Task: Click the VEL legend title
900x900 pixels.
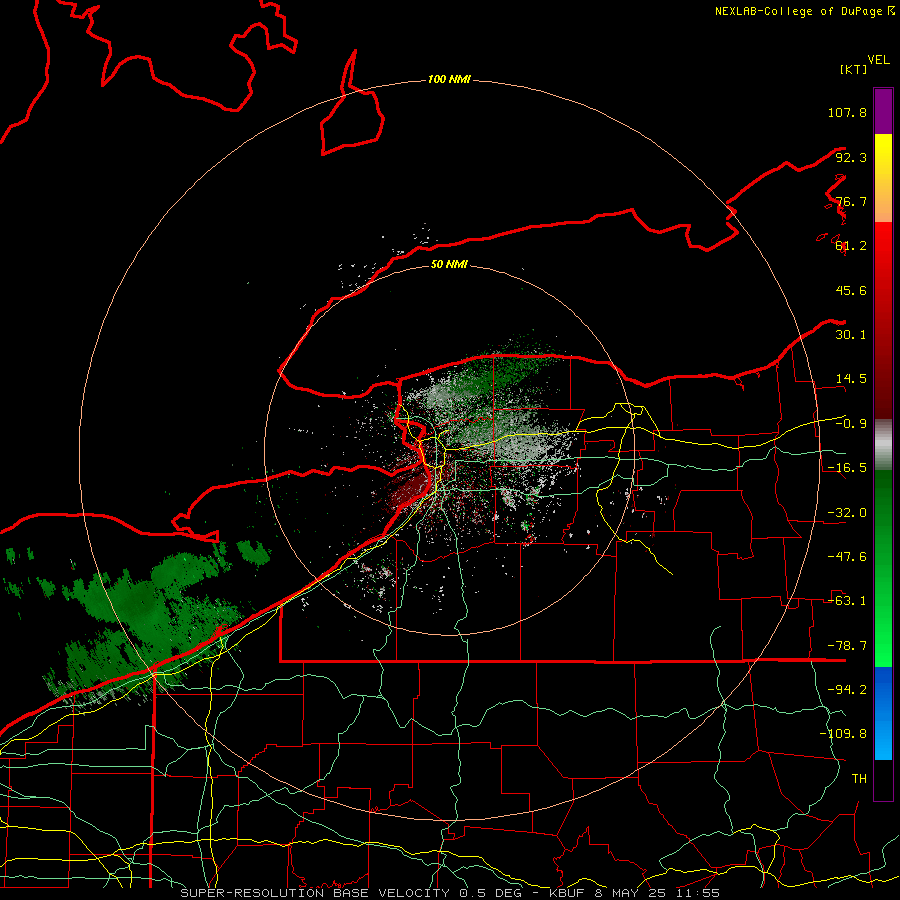Action: (878, 60)
